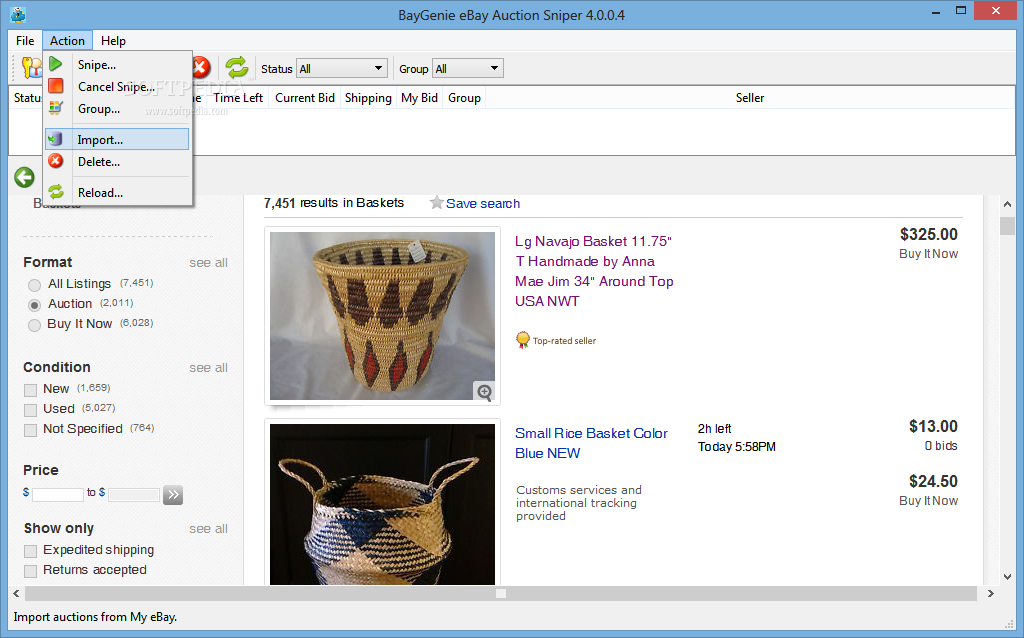
Task: Click the Group column header
Action: (x=464, y=97)
